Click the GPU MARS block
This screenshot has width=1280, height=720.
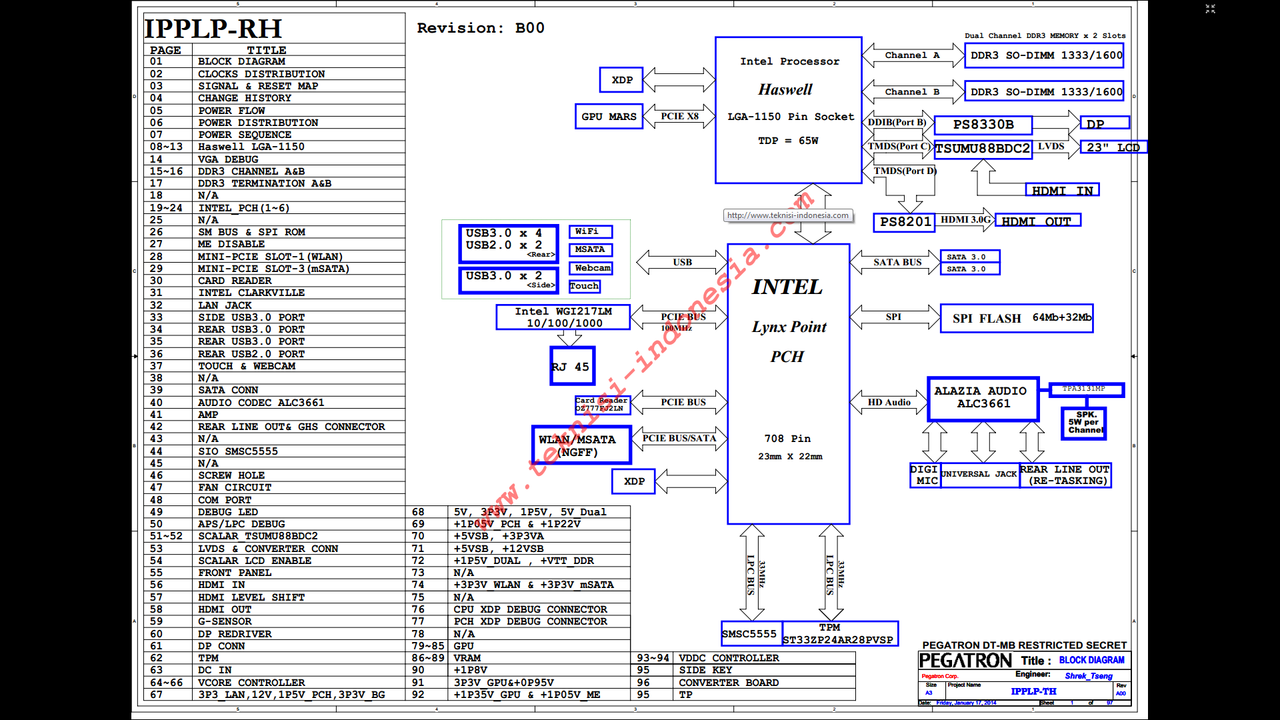click(609, 117)
